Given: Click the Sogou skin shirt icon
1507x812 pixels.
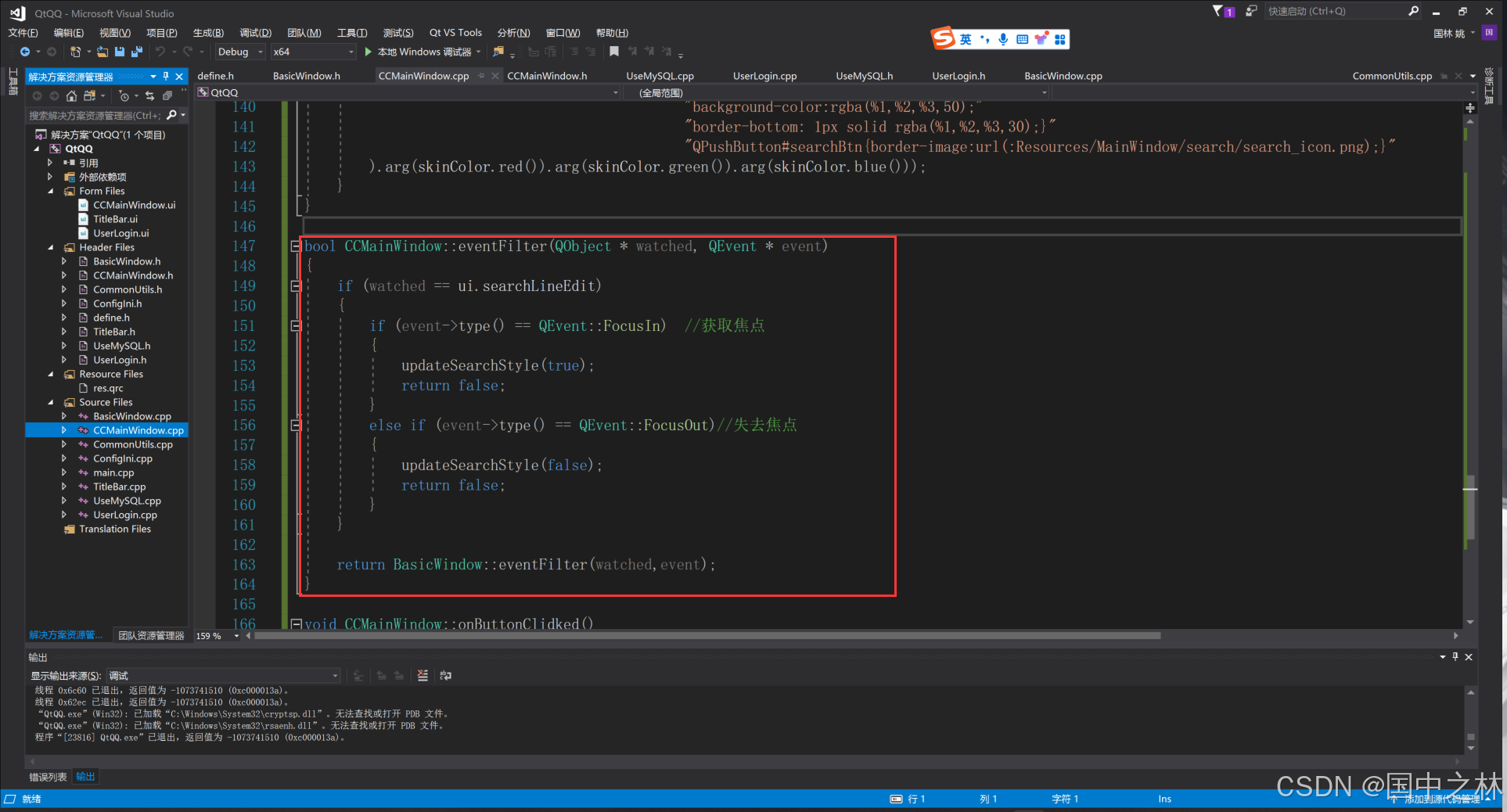Looking at the screenshot, I should 1041,39.
